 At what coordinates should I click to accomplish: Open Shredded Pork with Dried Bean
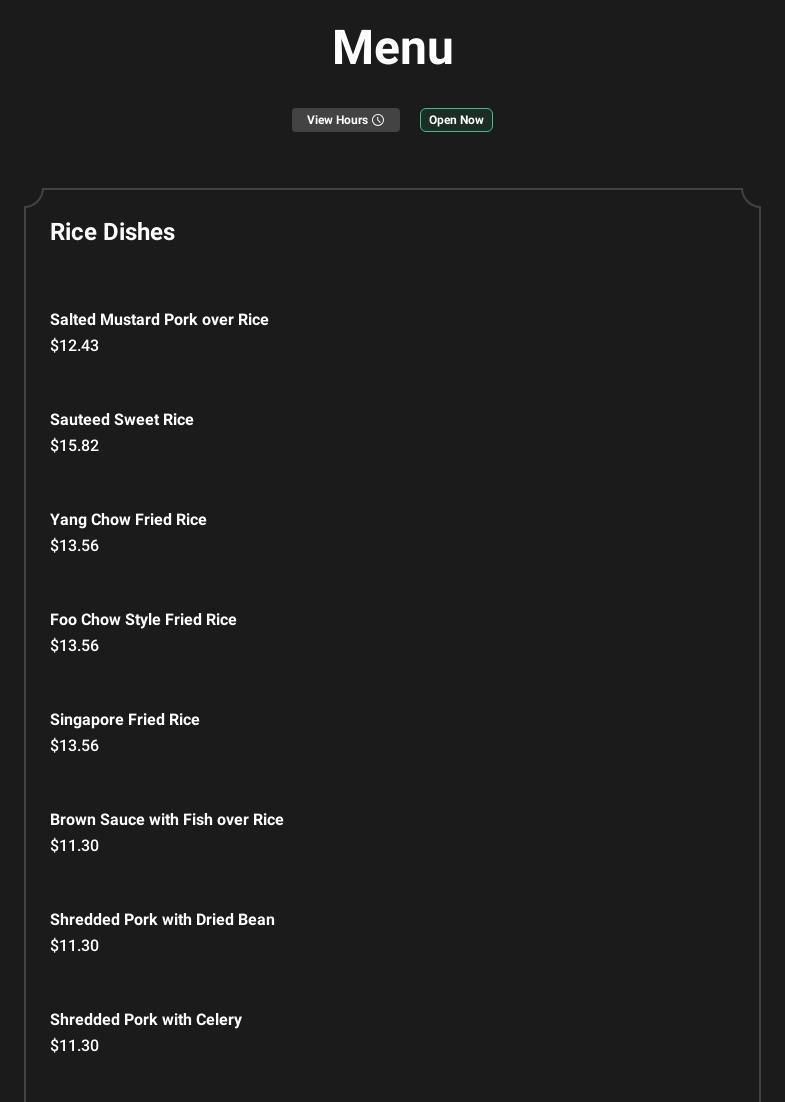pyautogui.click(x=162, y=920)
